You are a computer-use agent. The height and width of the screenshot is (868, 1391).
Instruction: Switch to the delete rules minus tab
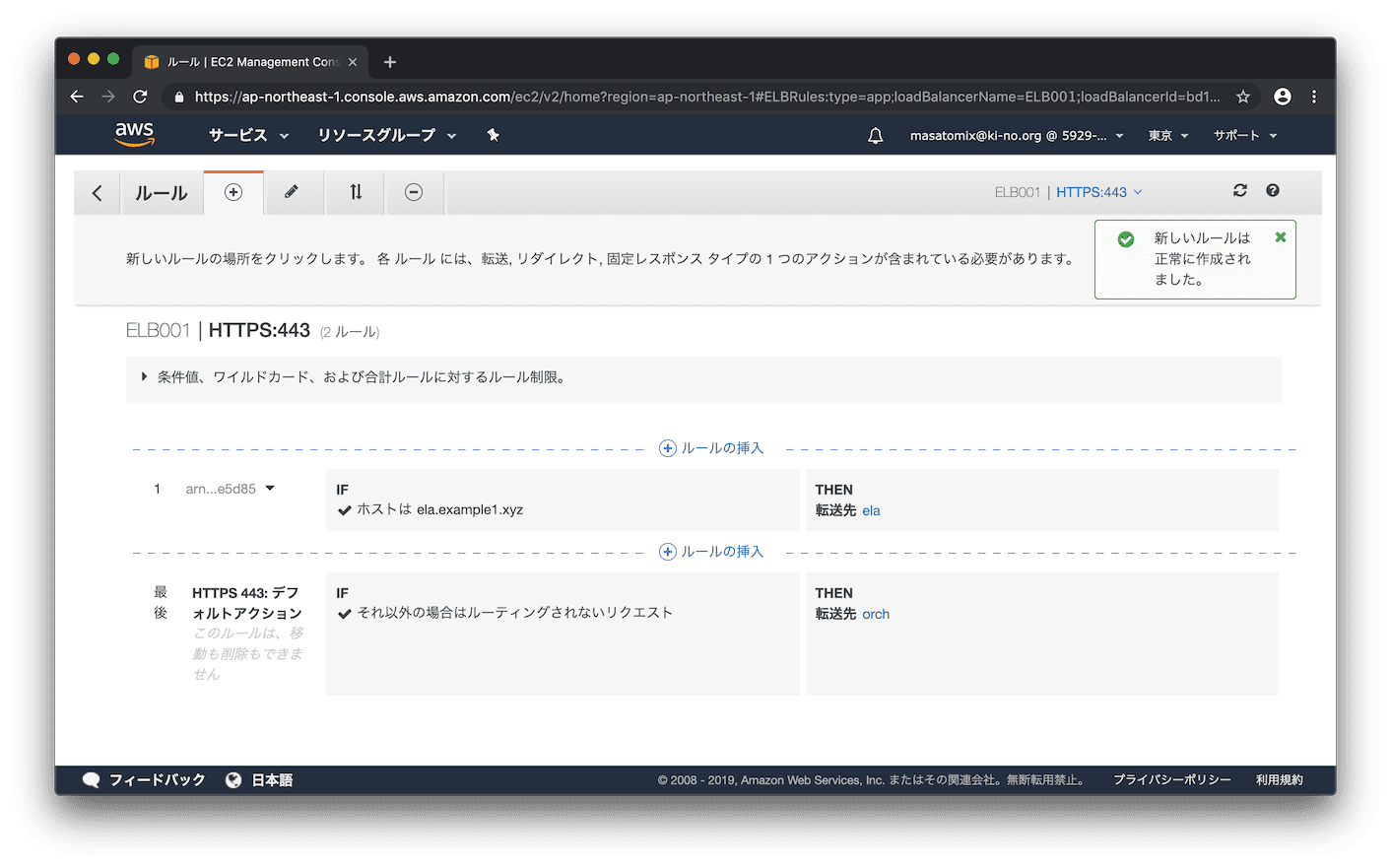coord(414,192)
